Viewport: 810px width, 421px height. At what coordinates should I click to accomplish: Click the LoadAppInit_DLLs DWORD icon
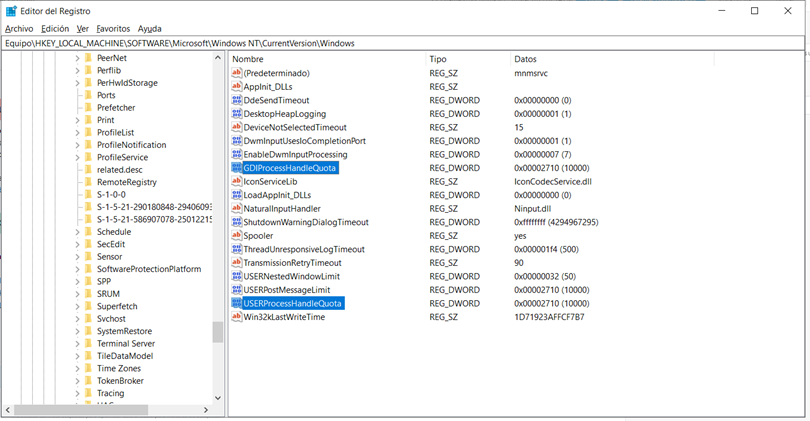pos(237,195)
